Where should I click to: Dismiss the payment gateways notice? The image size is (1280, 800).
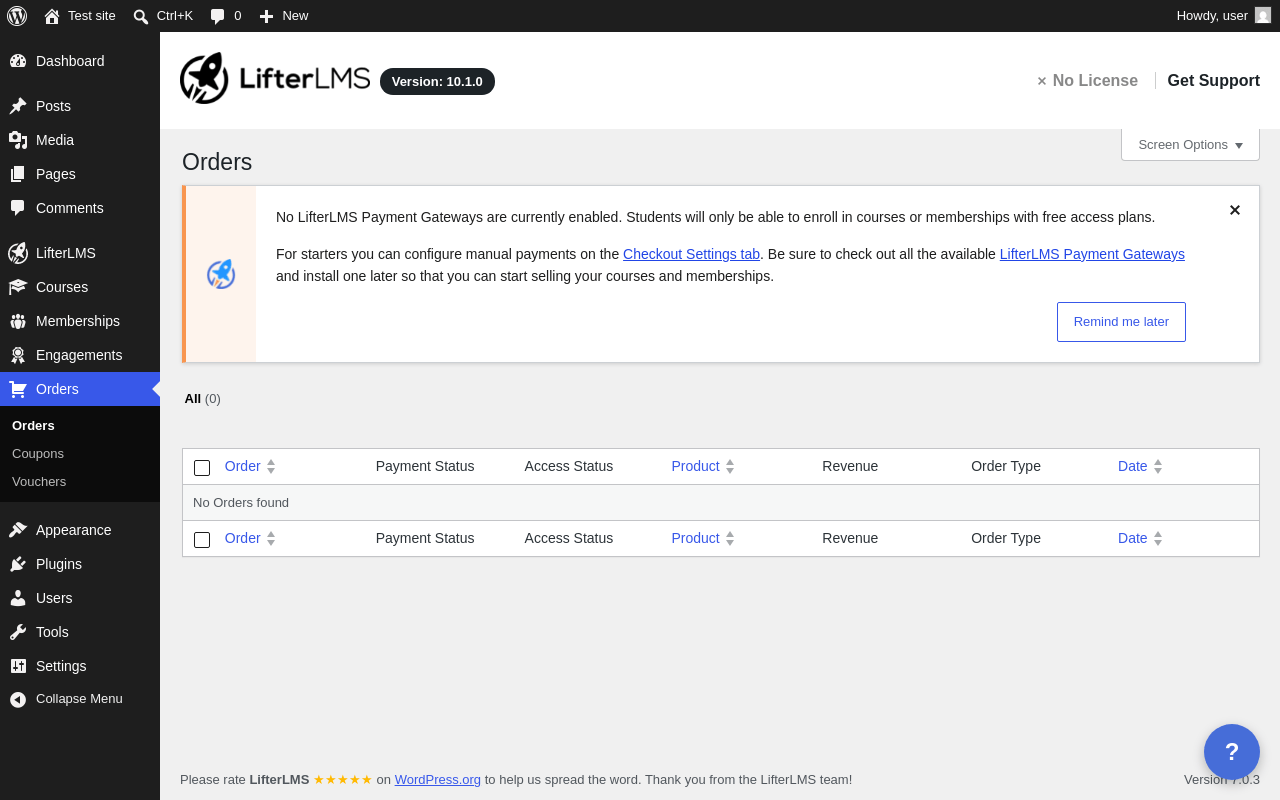point(1235,210)
